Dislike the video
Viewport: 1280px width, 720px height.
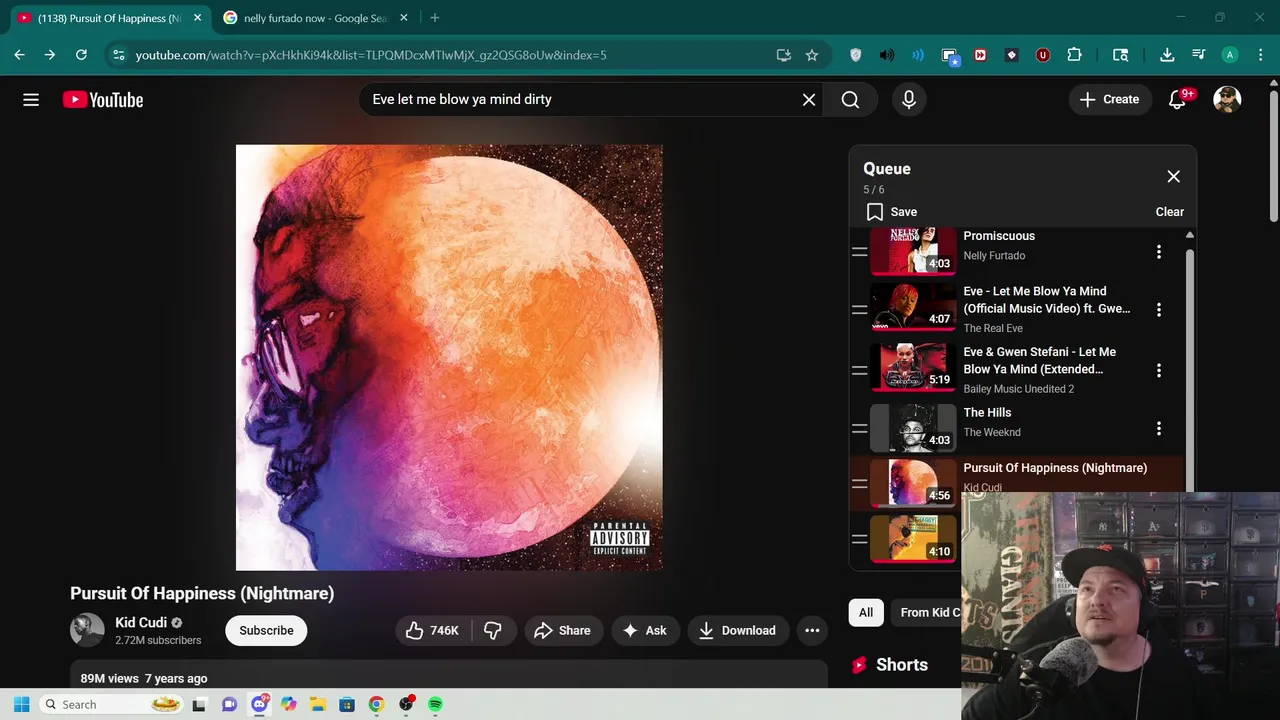(x=493, y=631)
